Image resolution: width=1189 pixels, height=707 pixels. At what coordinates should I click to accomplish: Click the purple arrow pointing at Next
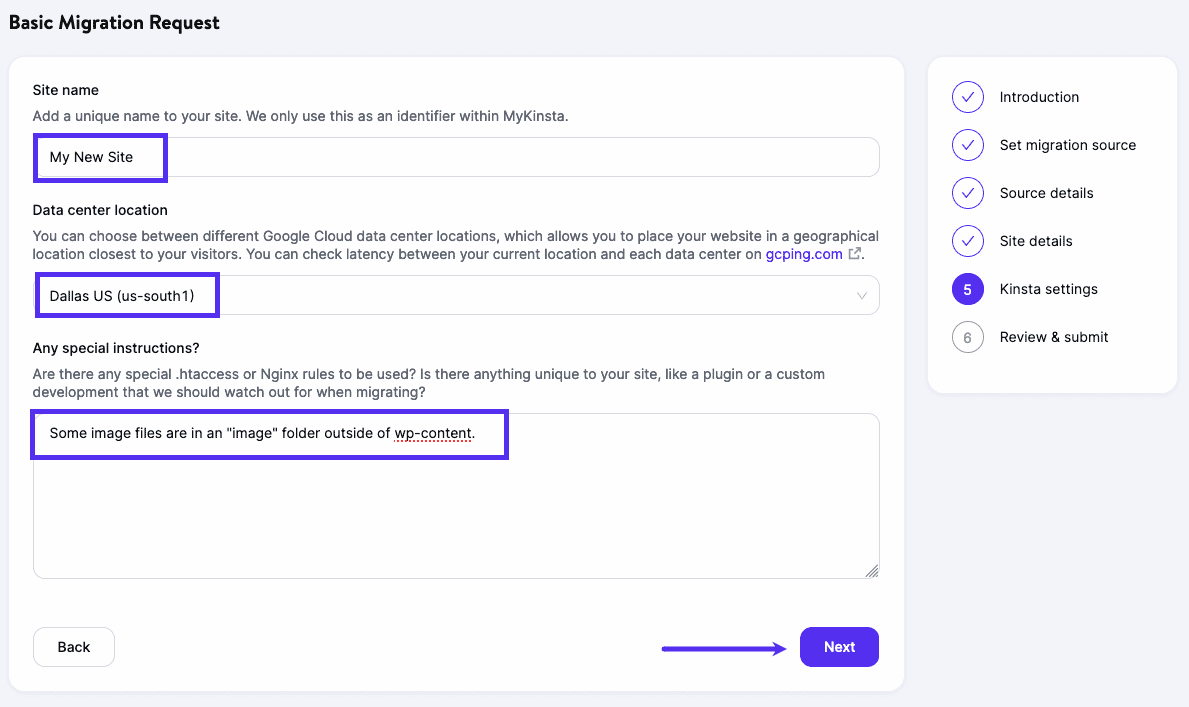tap(723, 648)
